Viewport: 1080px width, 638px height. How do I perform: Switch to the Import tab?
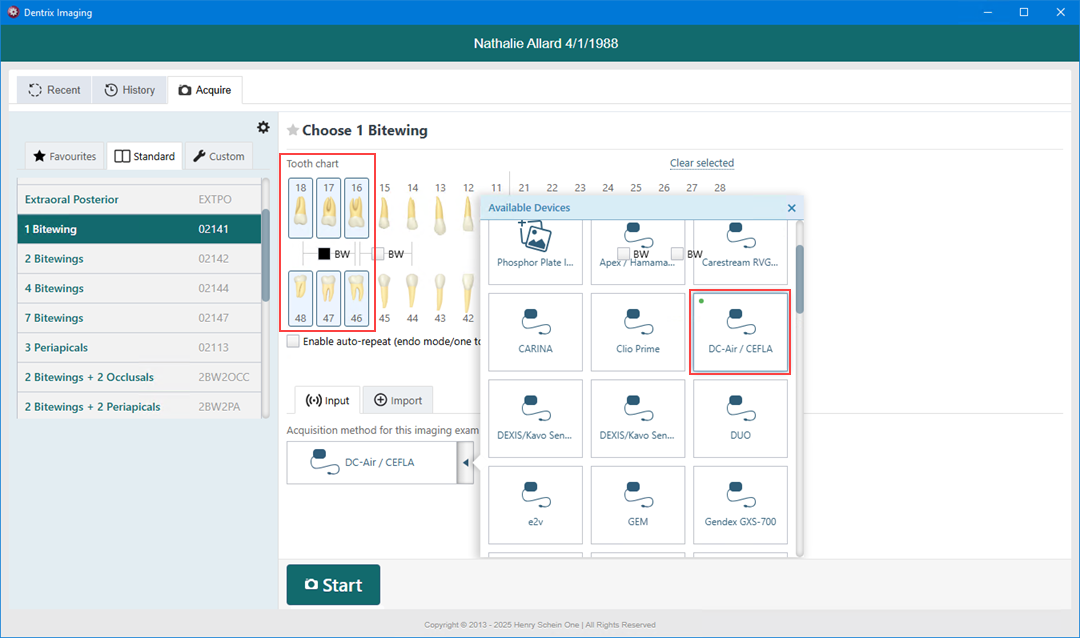point(398,400)
